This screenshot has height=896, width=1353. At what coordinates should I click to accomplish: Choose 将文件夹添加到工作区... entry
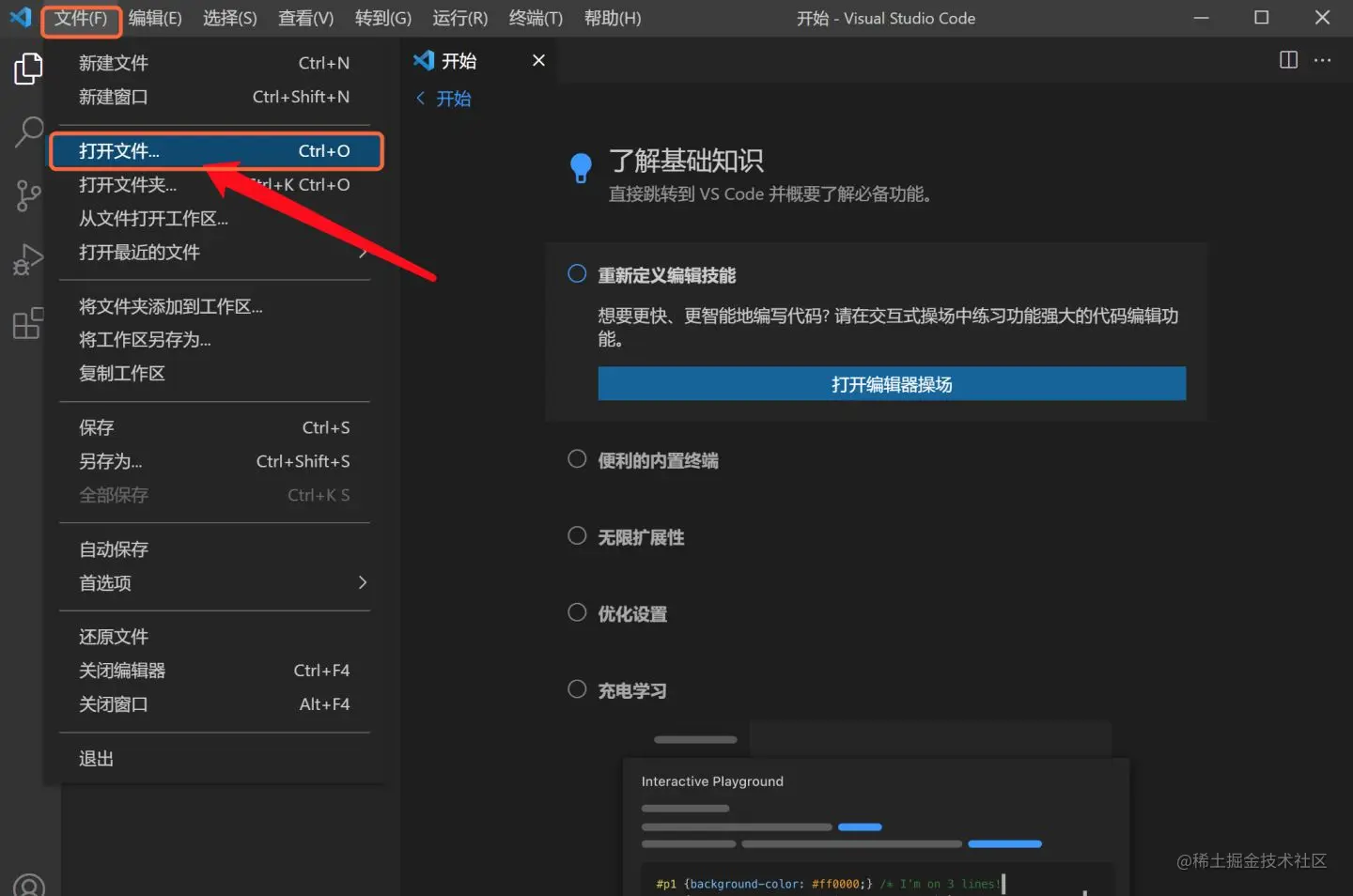click(215, 306)
